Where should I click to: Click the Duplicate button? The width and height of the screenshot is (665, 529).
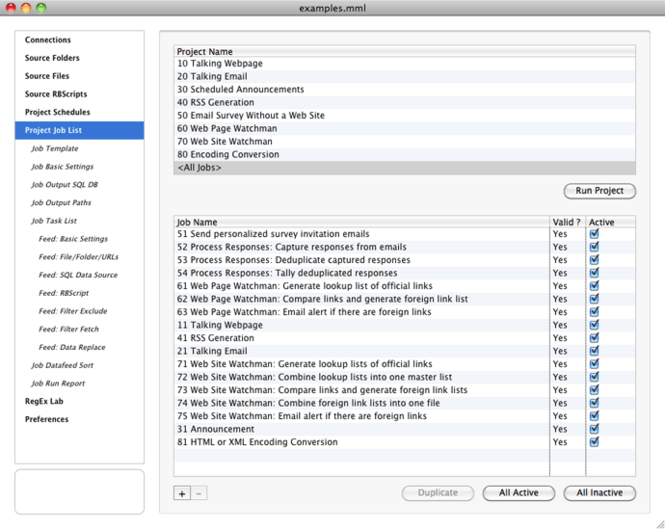coord(438,493)
